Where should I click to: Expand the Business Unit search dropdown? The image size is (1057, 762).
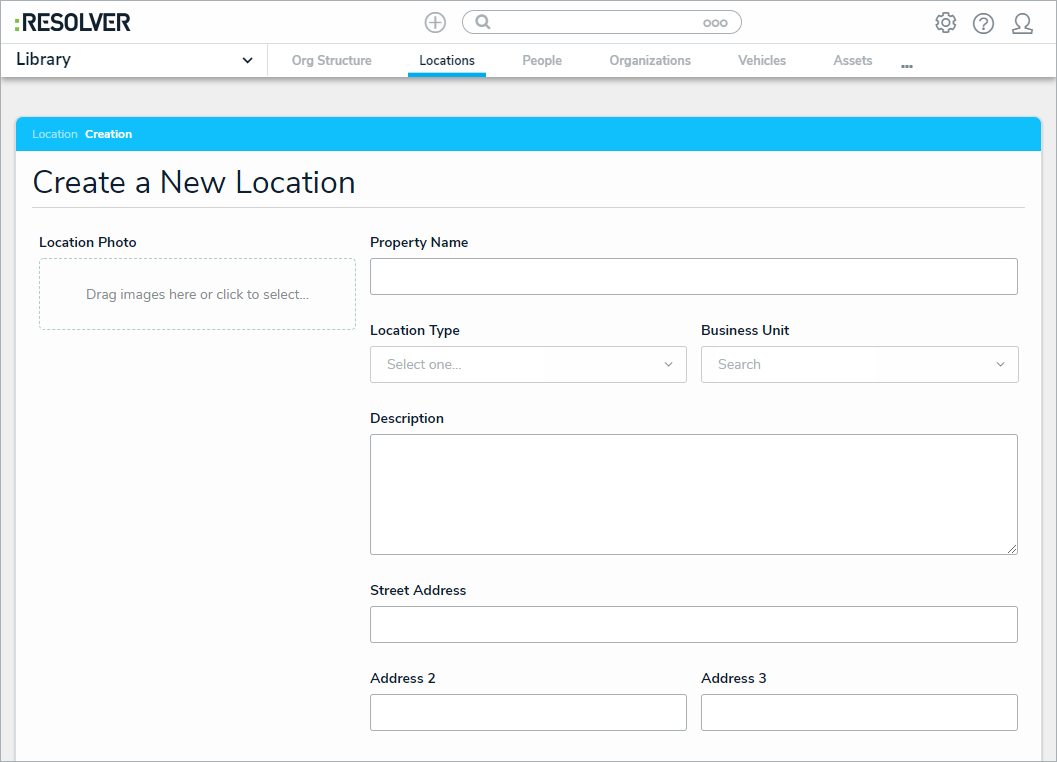click(859, 365)
